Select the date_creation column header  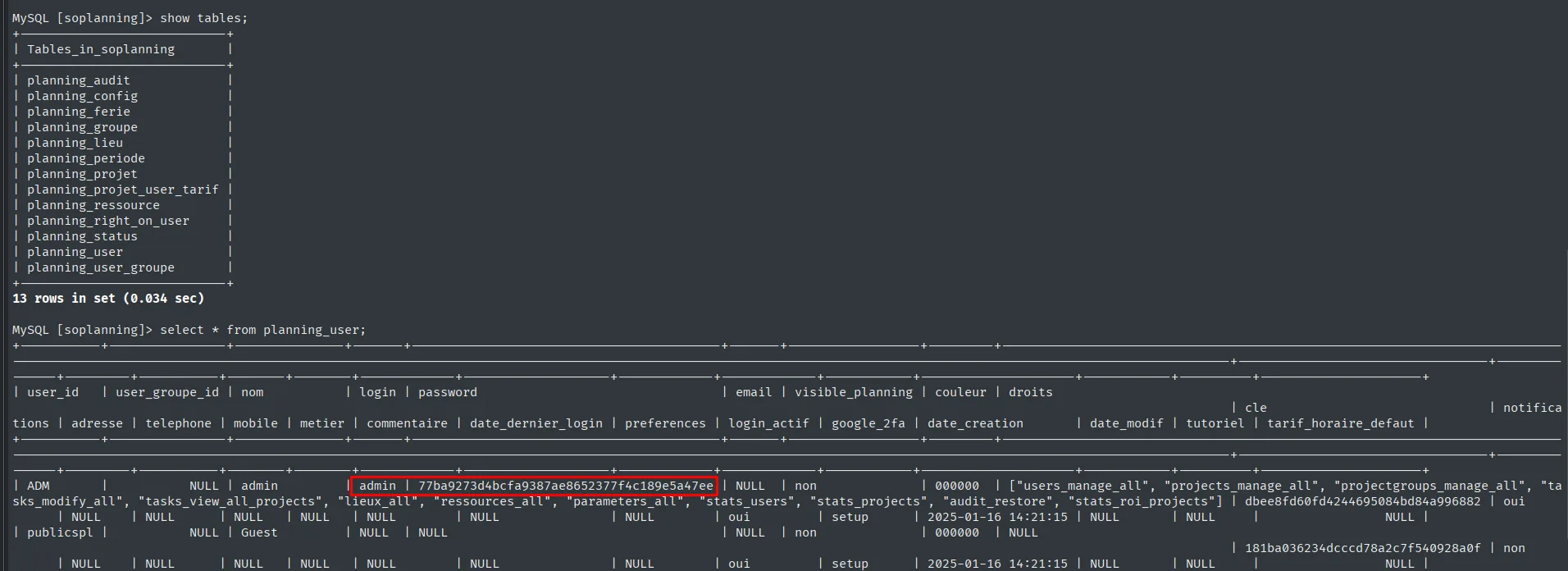[975, 423]
